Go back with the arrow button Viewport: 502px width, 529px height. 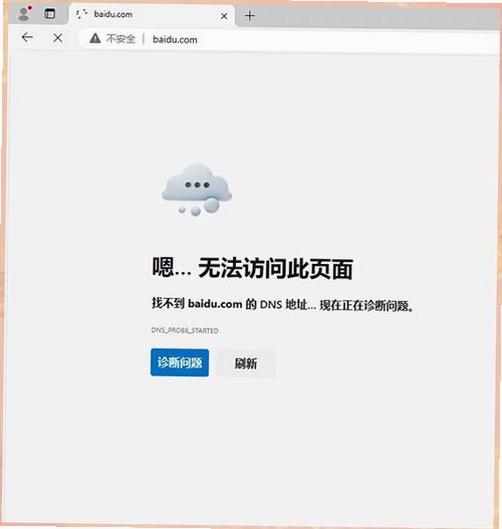pyautogui.click(x=27, y=37)
